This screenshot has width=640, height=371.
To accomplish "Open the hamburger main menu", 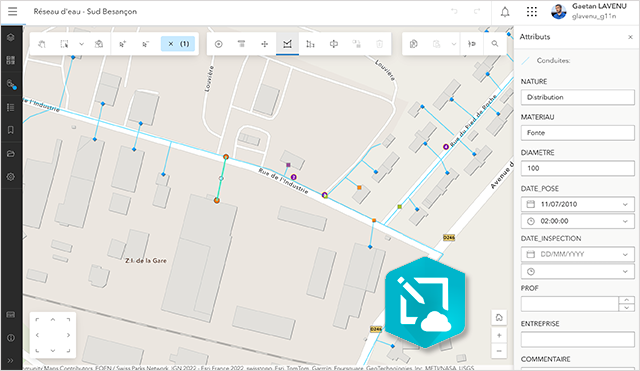I will 13,11.
